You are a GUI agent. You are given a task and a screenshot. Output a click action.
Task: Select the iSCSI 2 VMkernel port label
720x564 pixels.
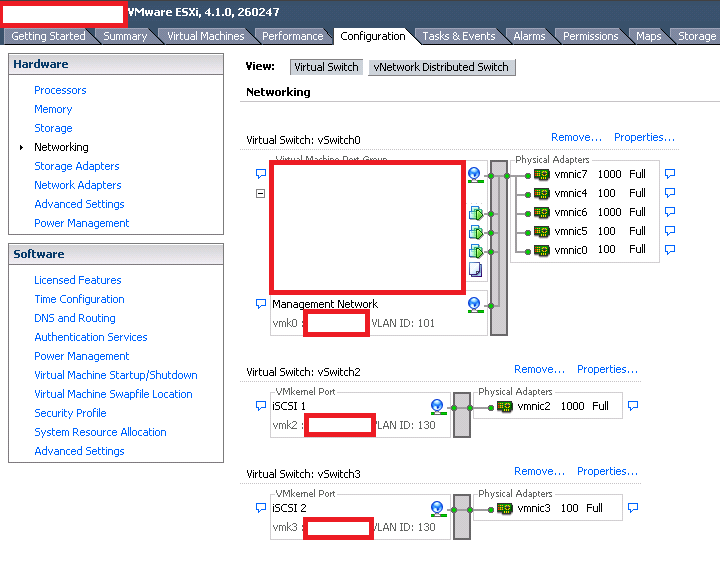tap(289, 508)
